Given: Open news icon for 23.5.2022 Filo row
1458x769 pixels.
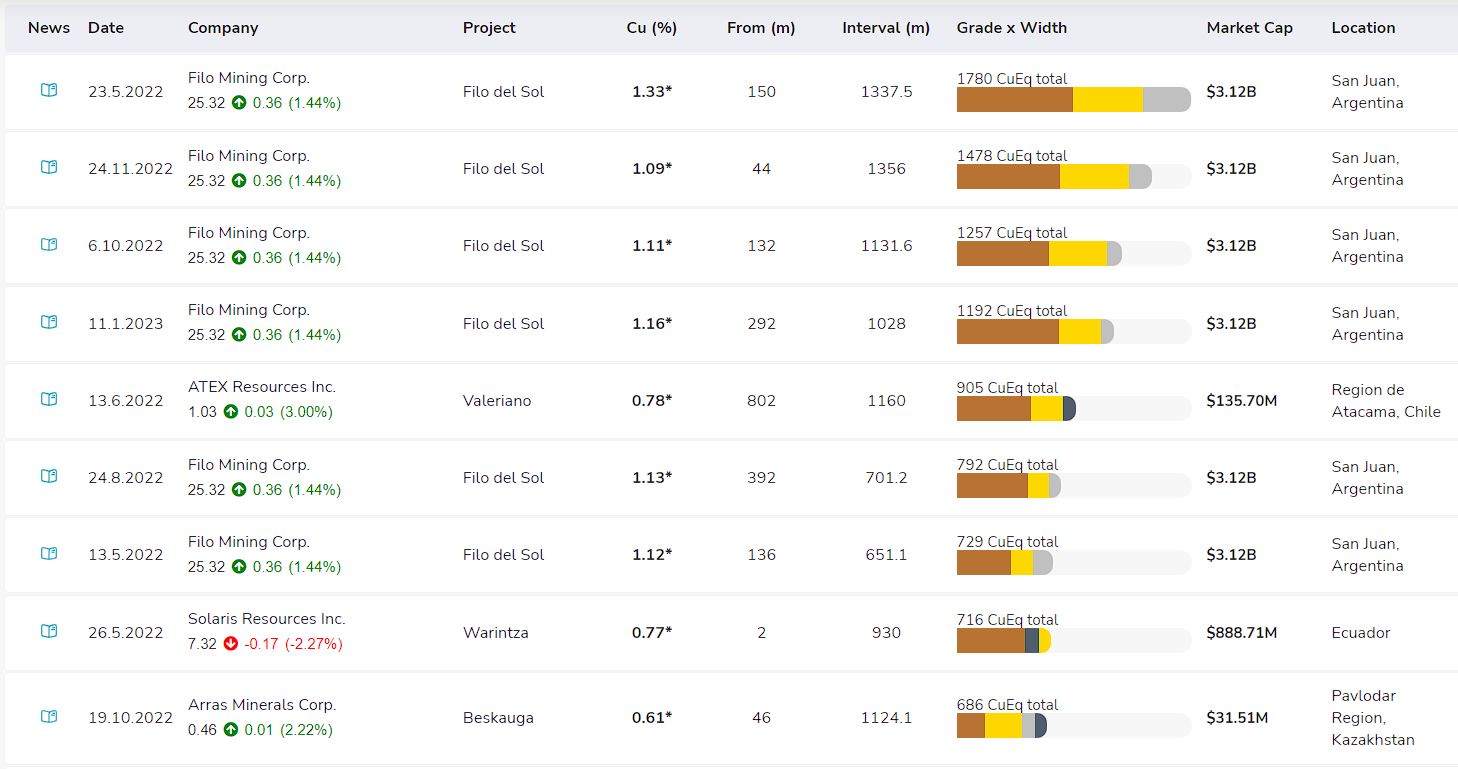Looking at the screenshot, I should pos(49,90).
